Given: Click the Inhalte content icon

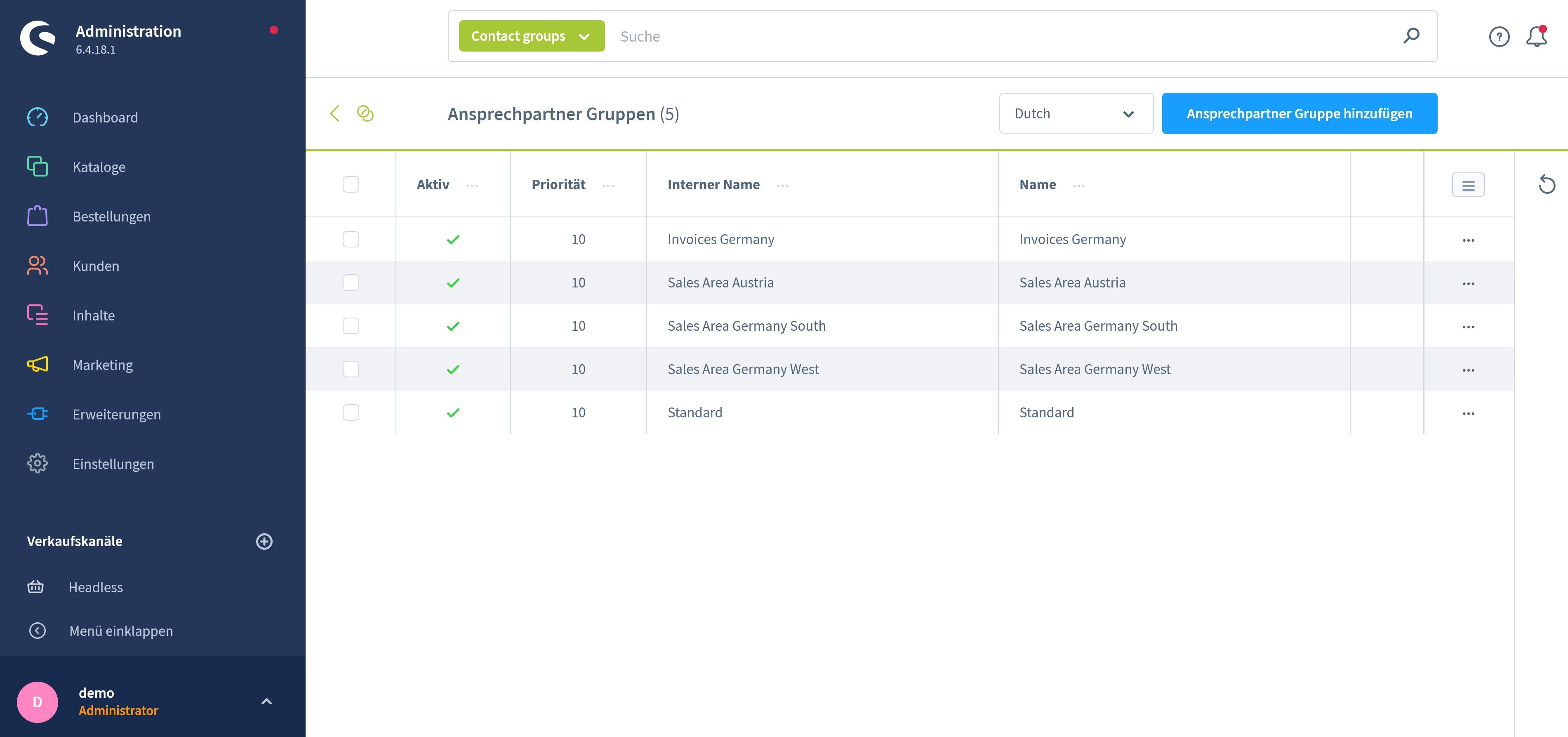Looking at the screenshot, I should point(38,315).
